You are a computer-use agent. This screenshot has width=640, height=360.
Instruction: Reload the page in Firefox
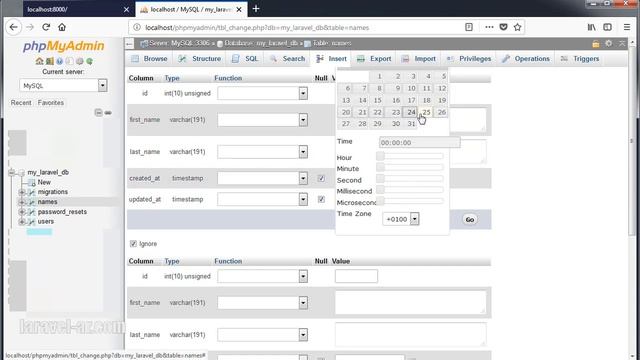click(x=46, y=27)
